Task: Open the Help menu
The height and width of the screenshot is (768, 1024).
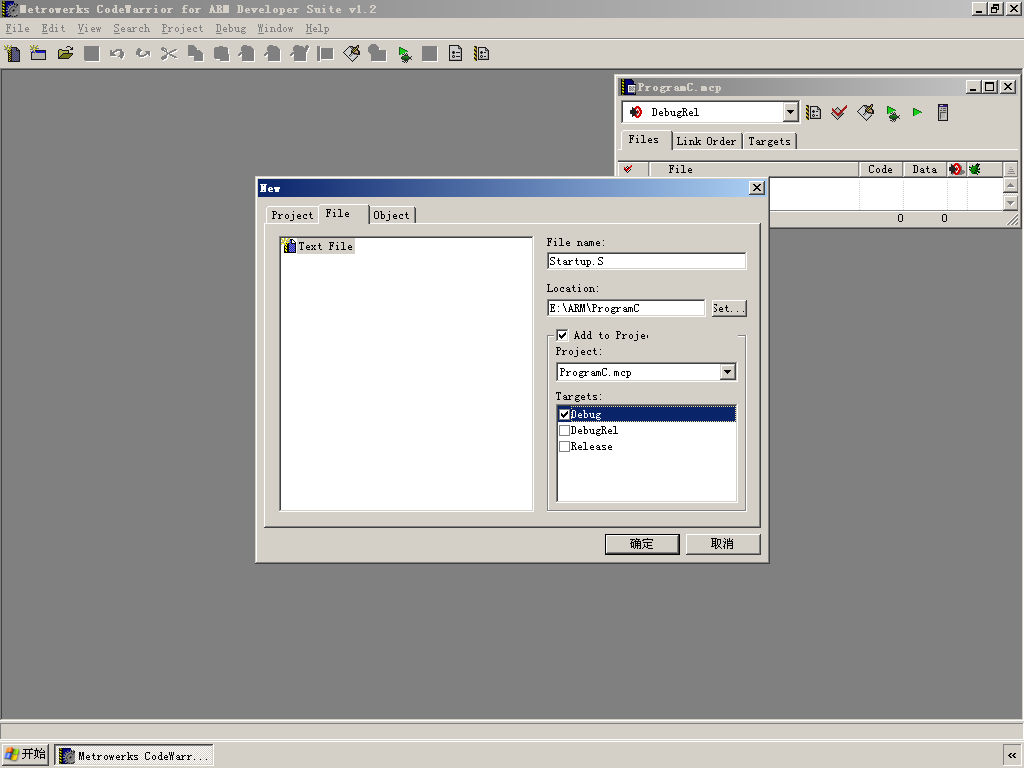Action: [317, 29]
